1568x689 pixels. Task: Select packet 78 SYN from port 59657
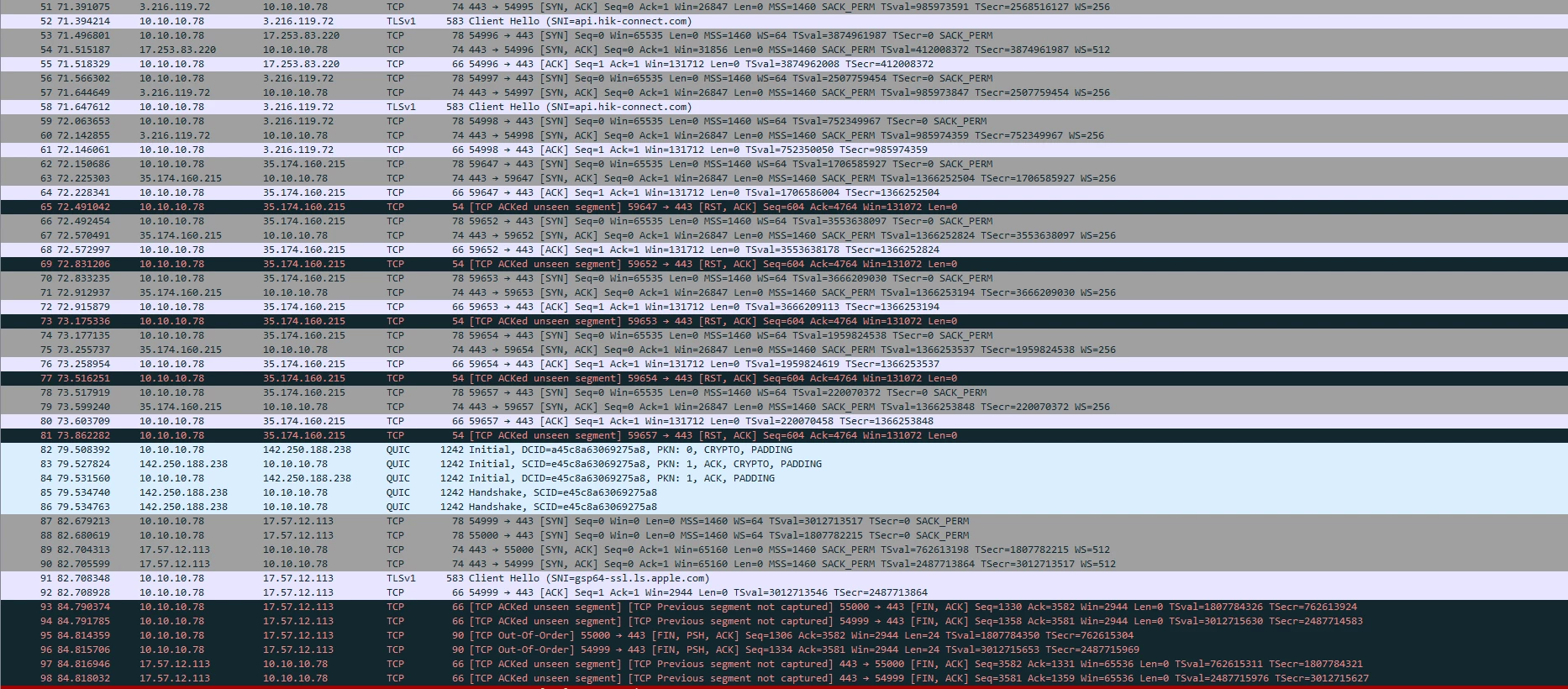(784, 392)
